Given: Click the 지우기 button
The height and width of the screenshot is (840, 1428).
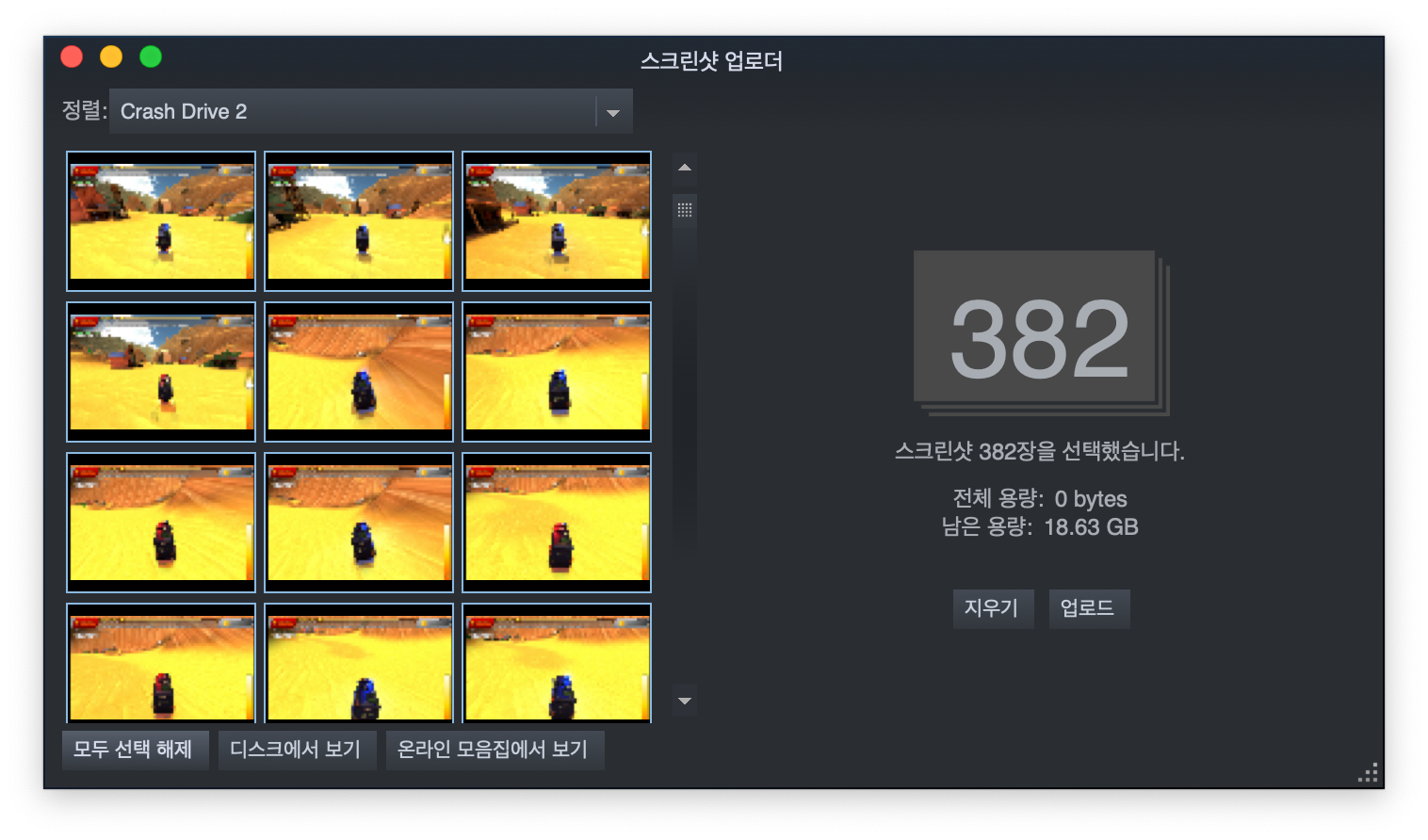Looking at the screenshot, I should [x=993, y=608].
